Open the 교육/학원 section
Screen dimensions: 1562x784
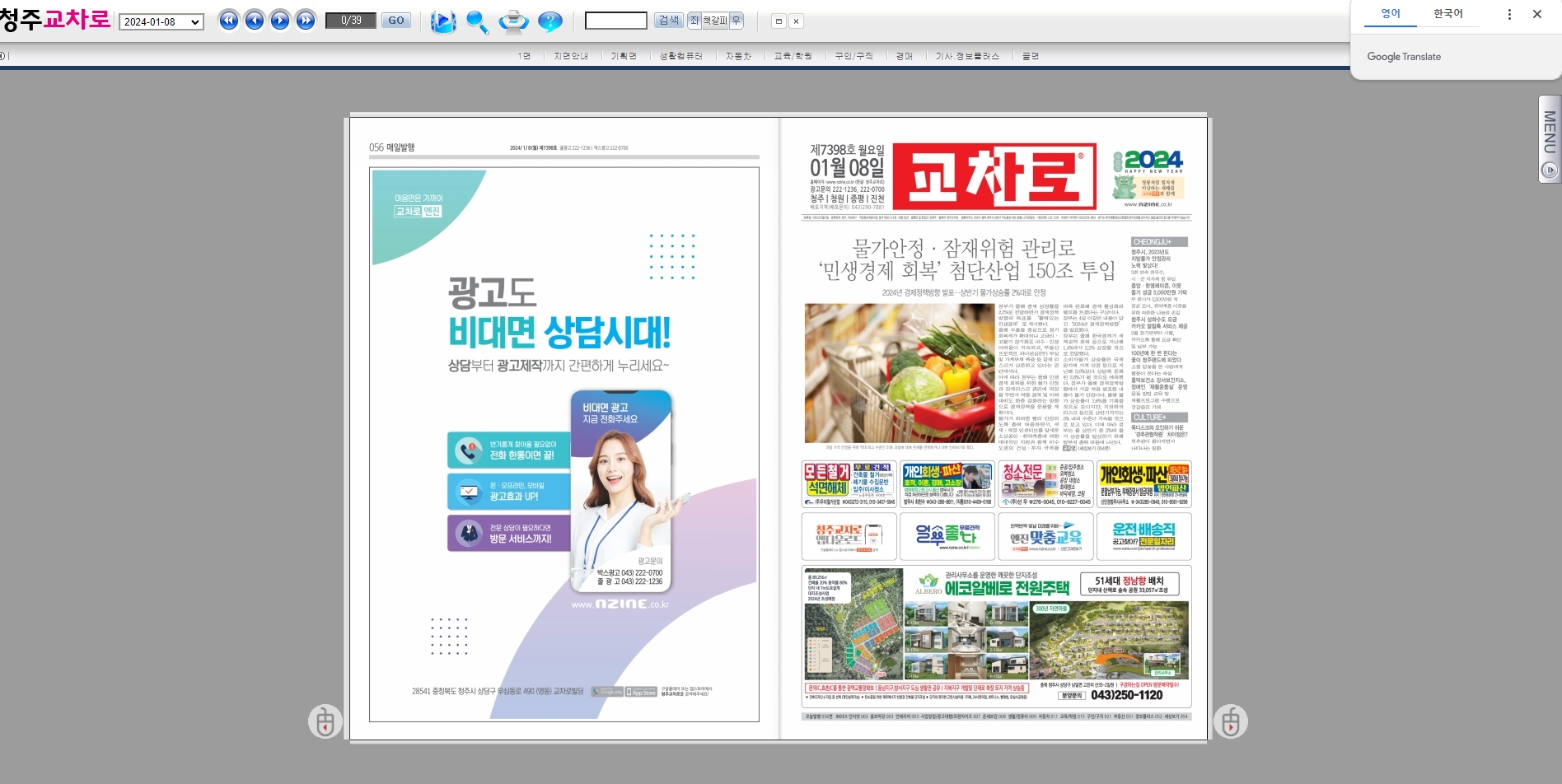pos(793,56)
